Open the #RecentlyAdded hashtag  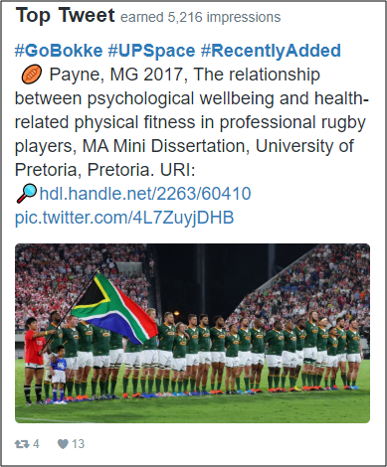(x=271, y=51)
